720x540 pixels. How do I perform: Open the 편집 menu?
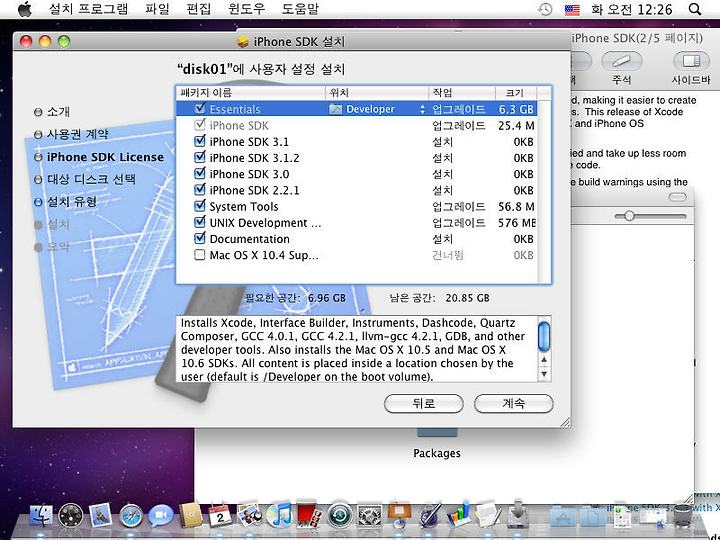(x=198, y=9)
